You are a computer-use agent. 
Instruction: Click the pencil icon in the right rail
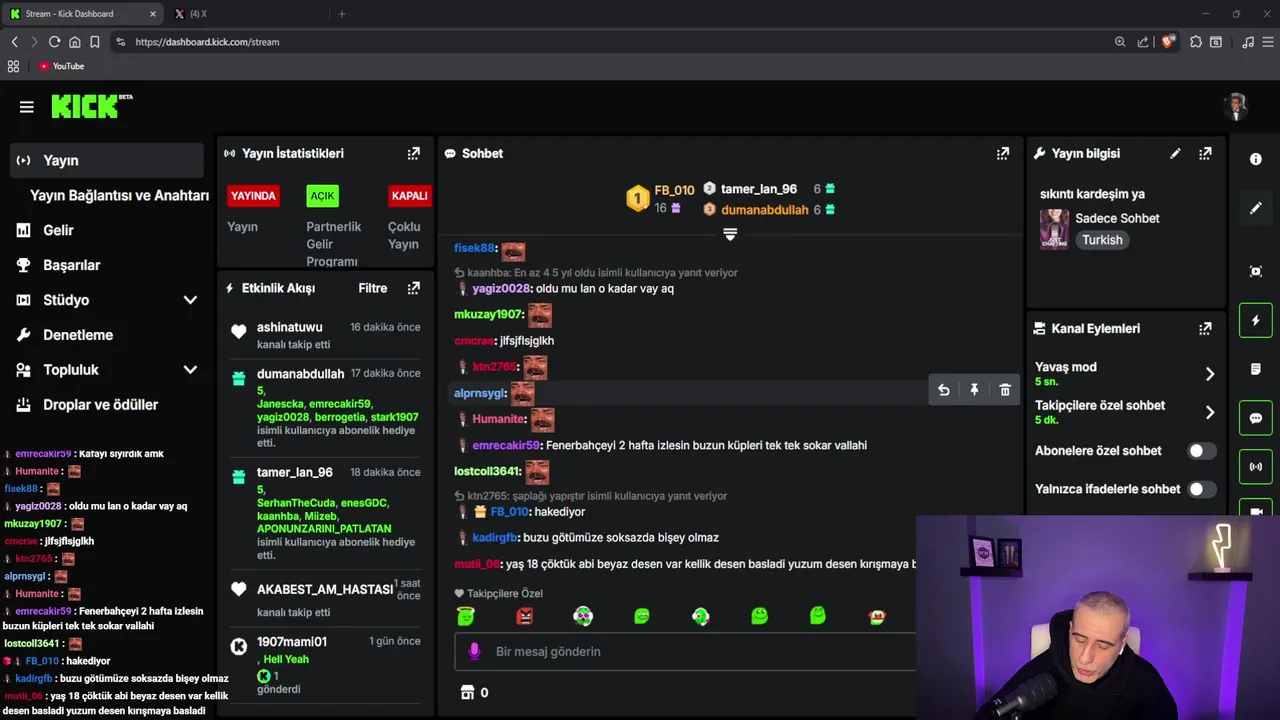click(1256, 208)
